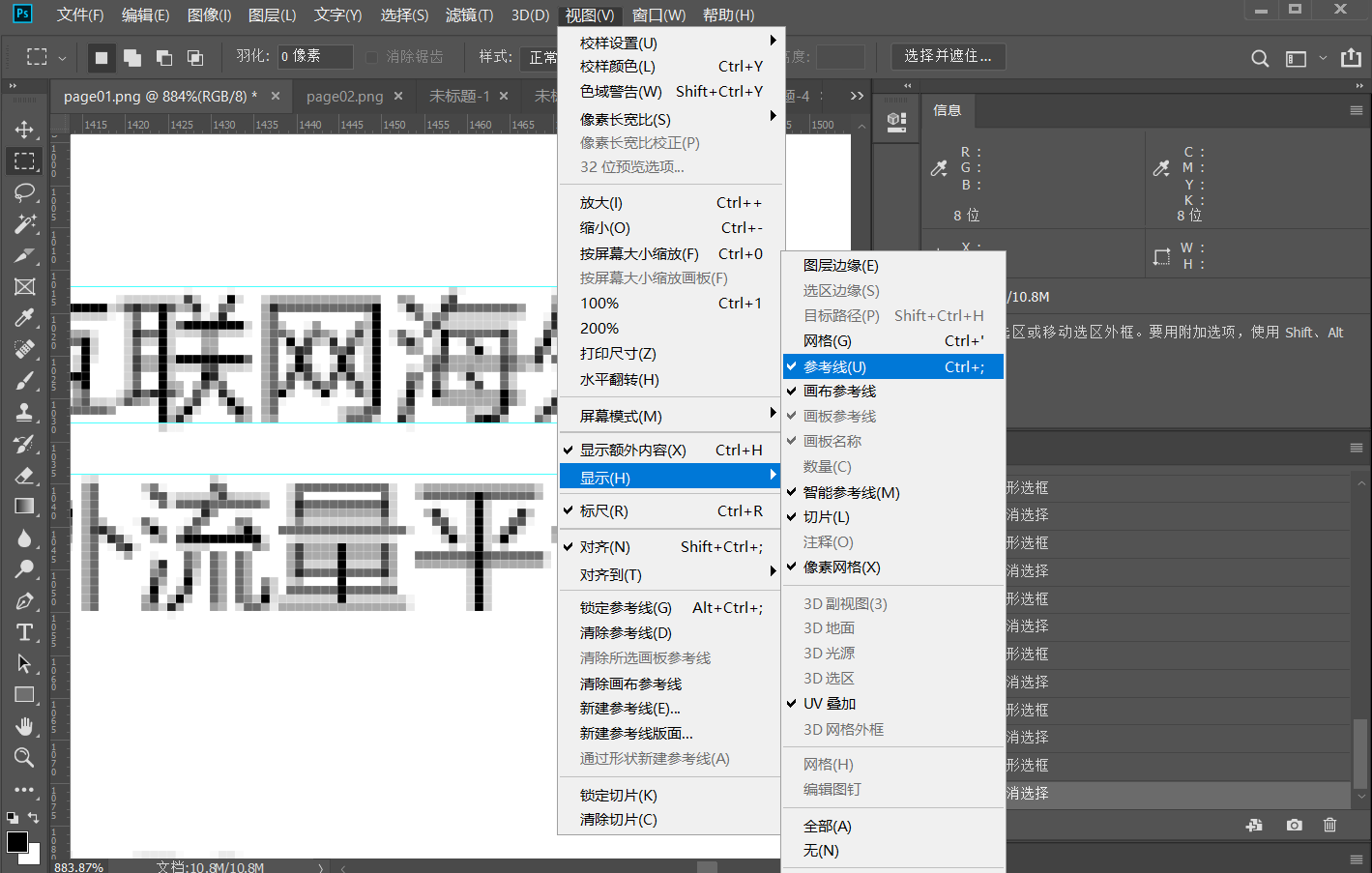The width and height of the screenshot is (1372, 873).
Task: Select the Brush tool
Action: pos(24,381)
